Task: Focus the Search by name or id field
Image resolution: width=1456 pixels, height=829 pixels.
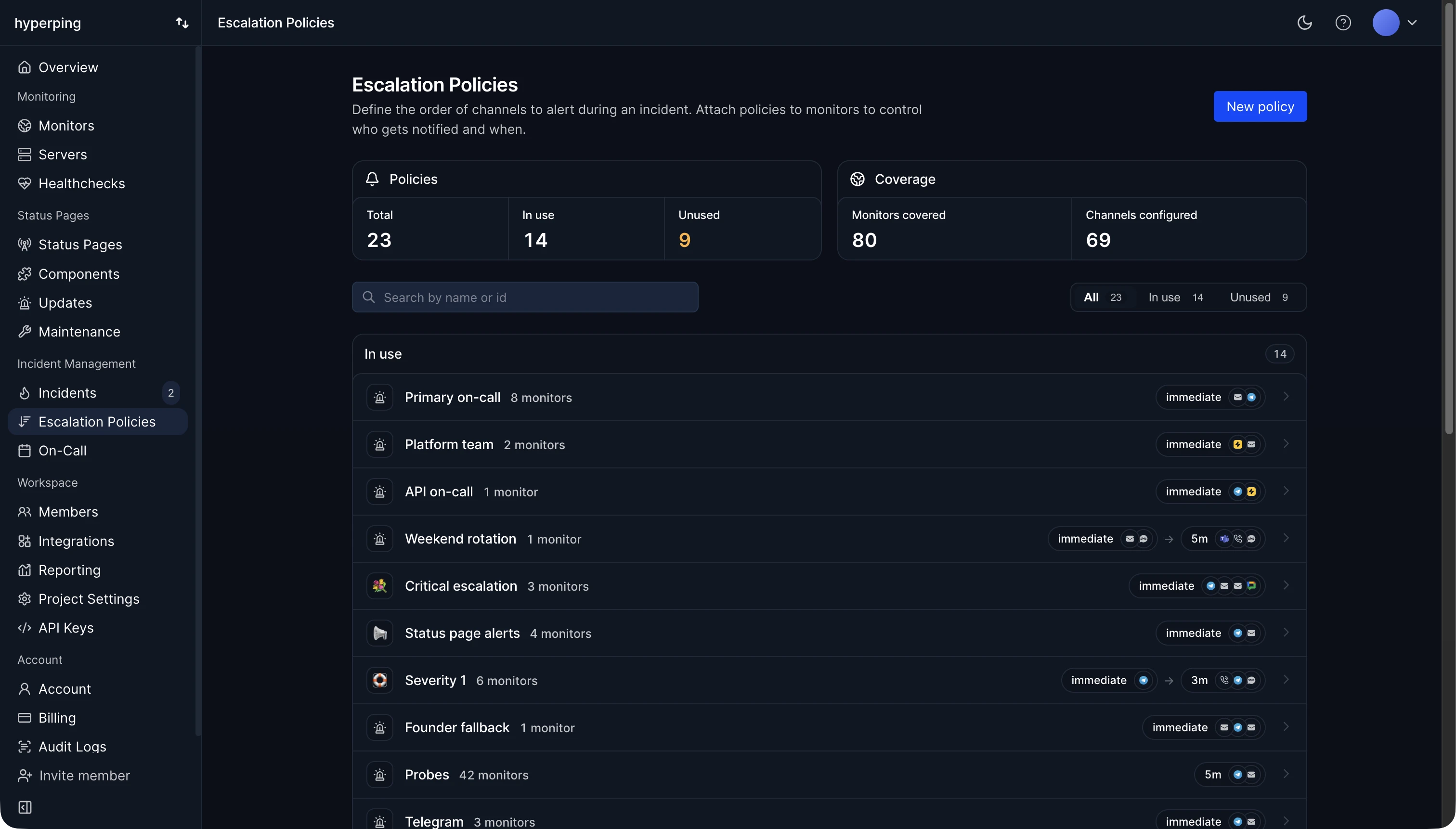Action: pyautogui.click(x=525, y=297)
